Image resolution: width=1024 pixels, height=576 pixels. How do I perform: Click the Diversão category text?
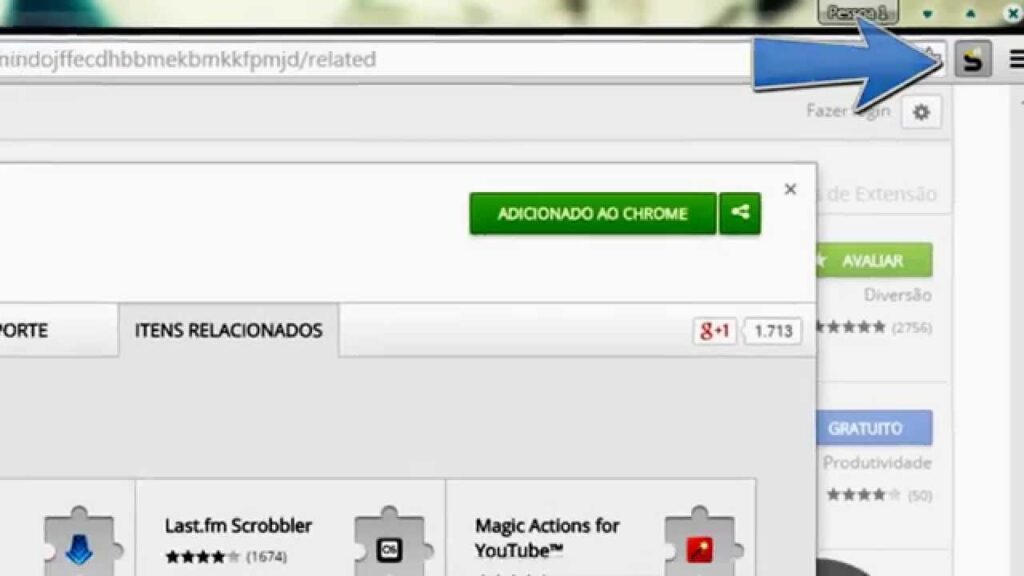click(897, 295)
